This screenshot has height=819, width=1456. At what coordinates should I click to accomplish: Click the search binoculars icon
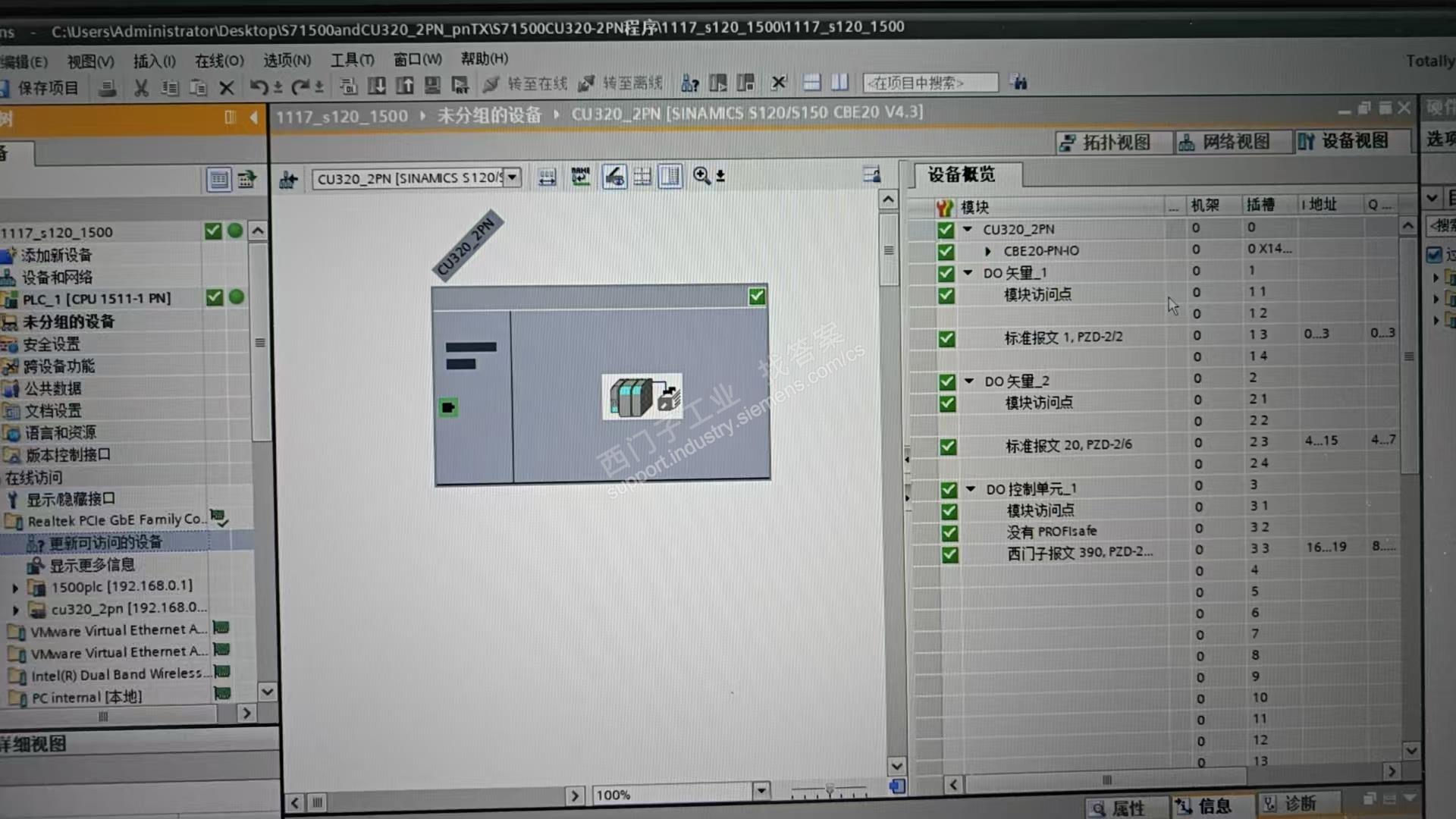click(1019, 83)
